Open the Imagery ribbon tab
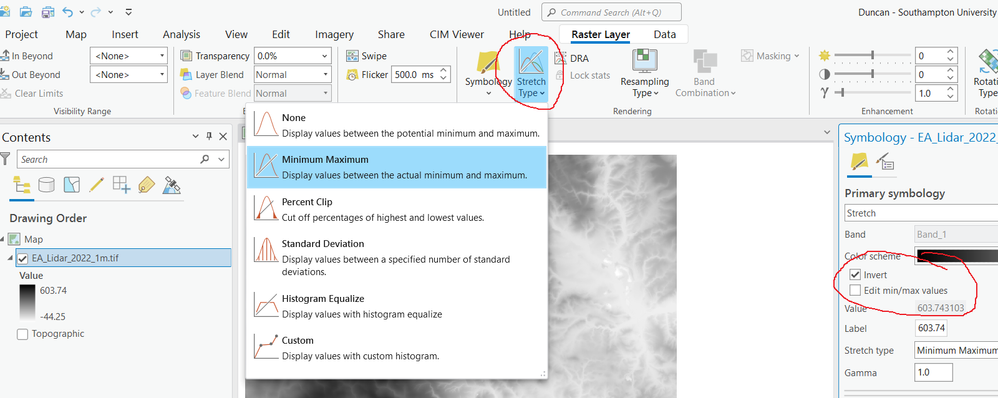The image size is (998, 398). coord(334,34)
